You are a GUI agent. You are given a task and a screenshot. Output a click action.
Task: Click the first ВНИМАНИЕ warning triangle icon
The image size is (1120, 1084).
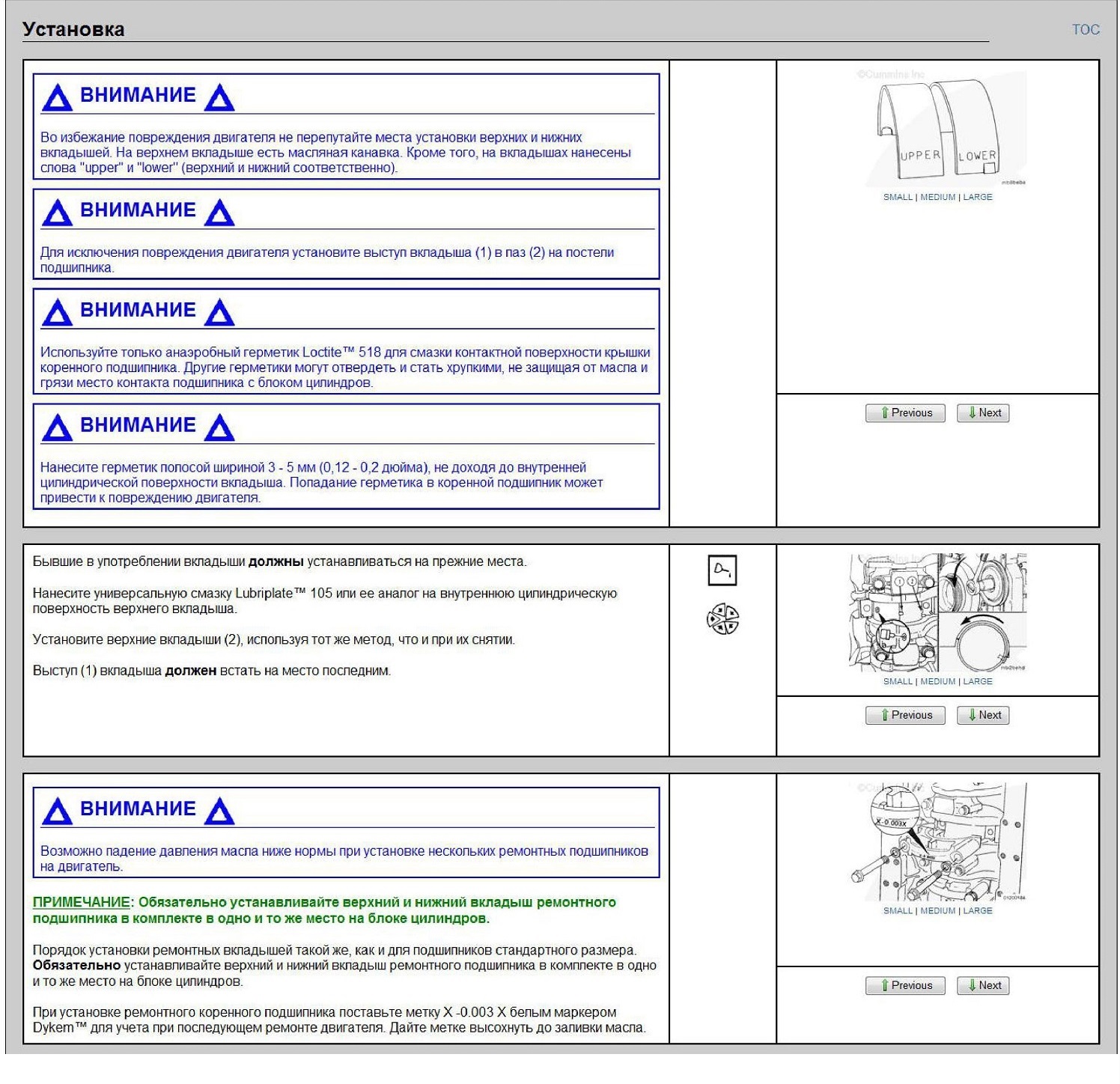pos(57,97)
